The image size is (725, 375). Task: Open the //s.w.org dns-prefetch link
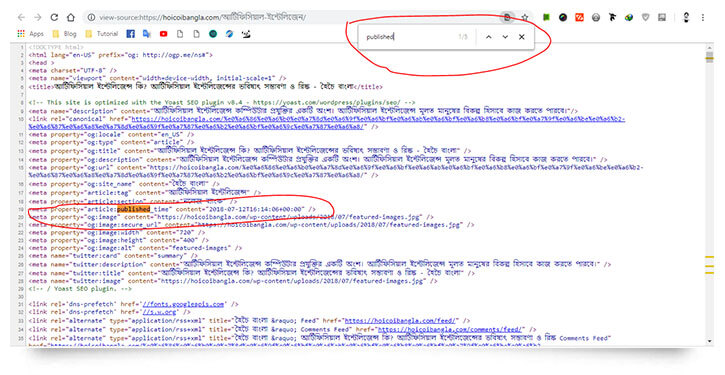coord(160,312)
